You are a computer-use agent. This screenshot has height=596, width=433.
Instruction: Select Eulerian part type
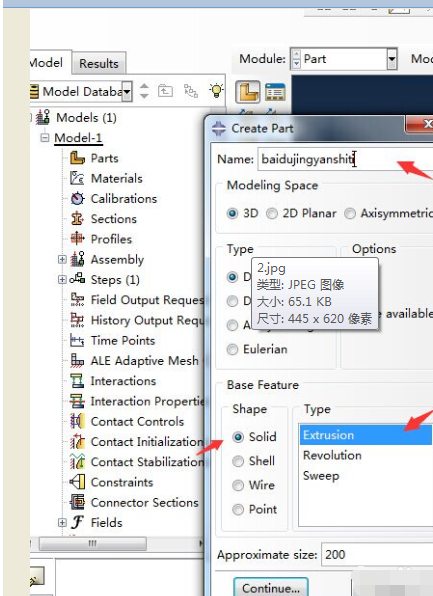click(x=257, y=349)
